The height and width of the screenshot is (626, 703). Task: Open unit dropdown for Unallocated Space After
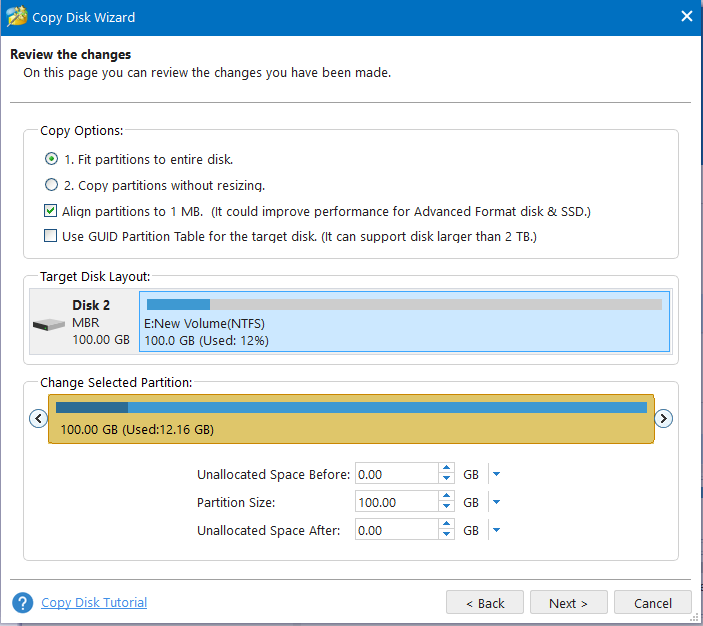496,530
